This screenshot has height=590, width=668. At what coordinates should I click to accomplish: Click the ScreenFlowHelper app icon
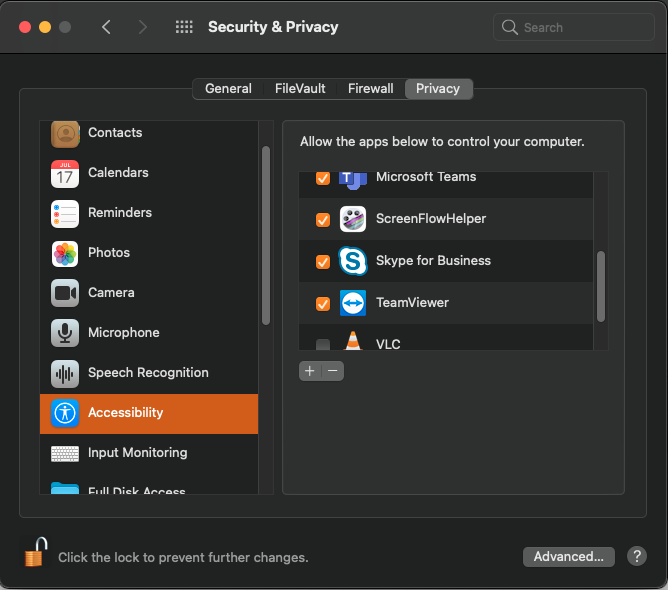click(353, 219)
